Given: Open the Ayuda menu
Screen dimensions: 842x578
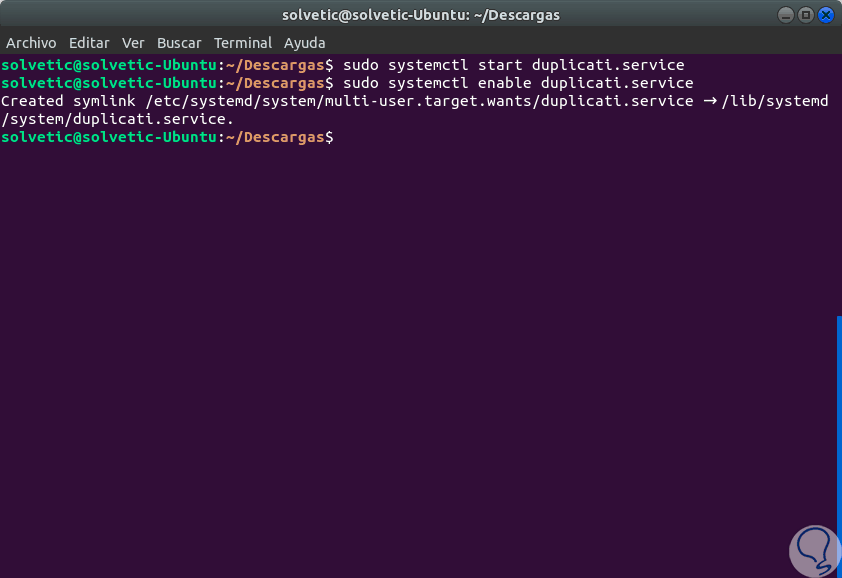Looking at the screenshot, I should click(x=304, y=43).
